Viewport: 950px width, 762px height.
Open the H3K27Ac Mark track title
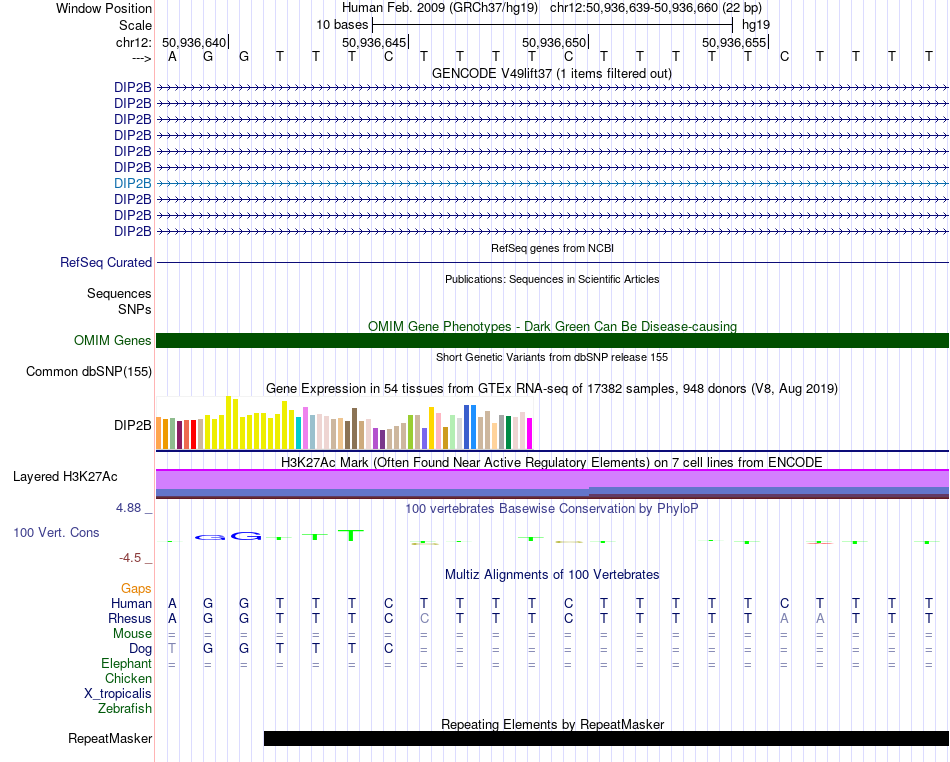pos(552,463)
